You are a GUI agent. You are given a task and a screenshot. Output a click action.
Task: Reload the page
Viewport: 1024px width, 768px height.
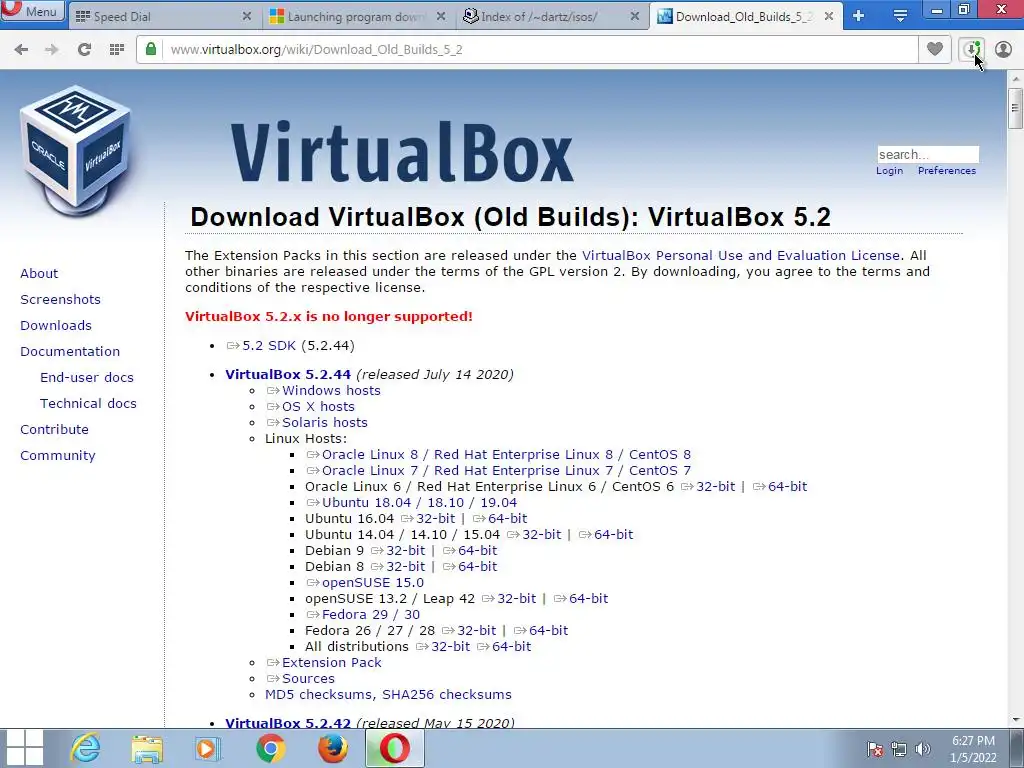click(84, 50)
